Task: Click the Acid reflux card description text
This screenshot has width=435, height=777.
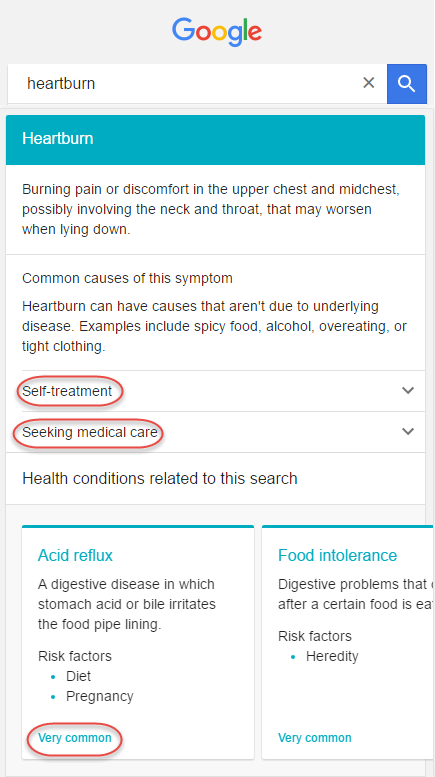Action: point(127,604)
